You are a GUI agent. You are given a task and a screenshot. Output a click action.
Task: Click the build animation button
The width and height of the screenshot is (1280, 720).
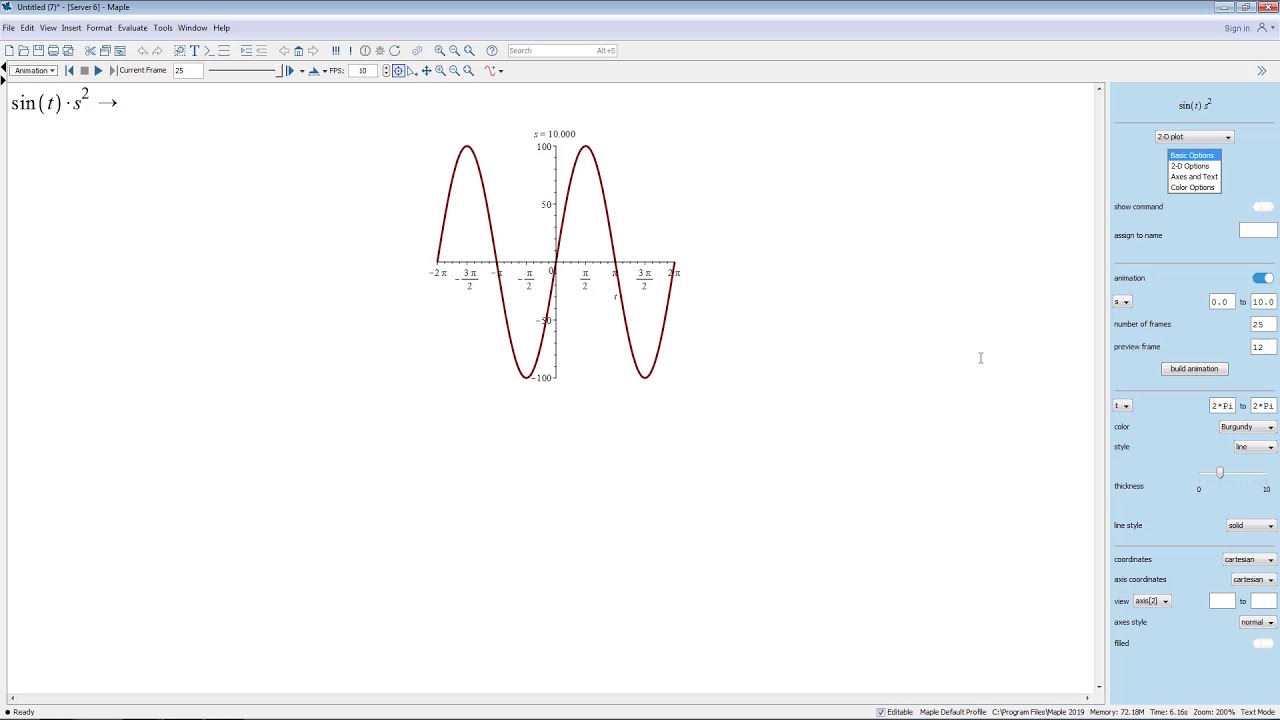[x=1194, y=369]
